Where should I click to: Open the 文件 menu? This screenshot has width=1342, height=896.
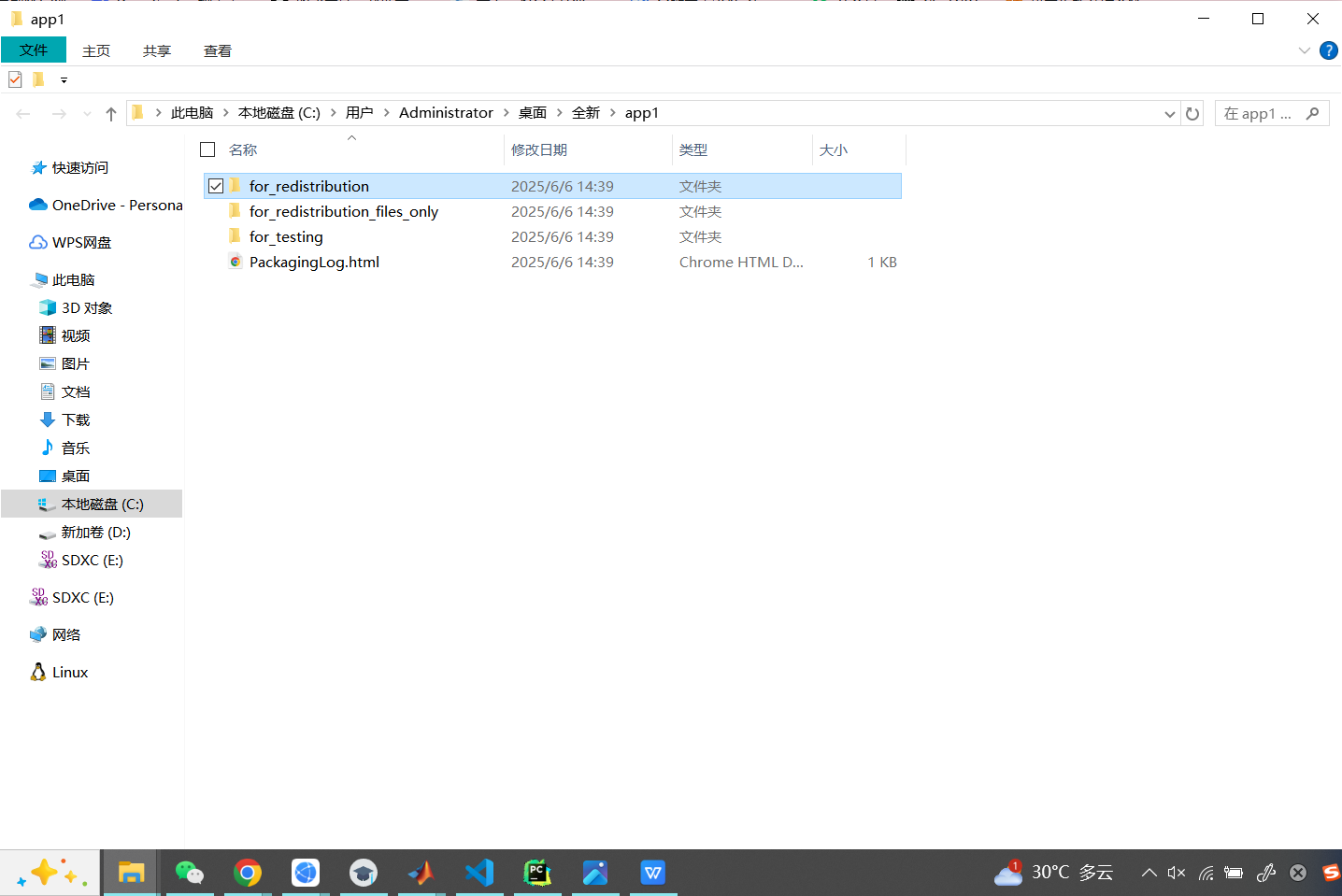click(34, 50)
